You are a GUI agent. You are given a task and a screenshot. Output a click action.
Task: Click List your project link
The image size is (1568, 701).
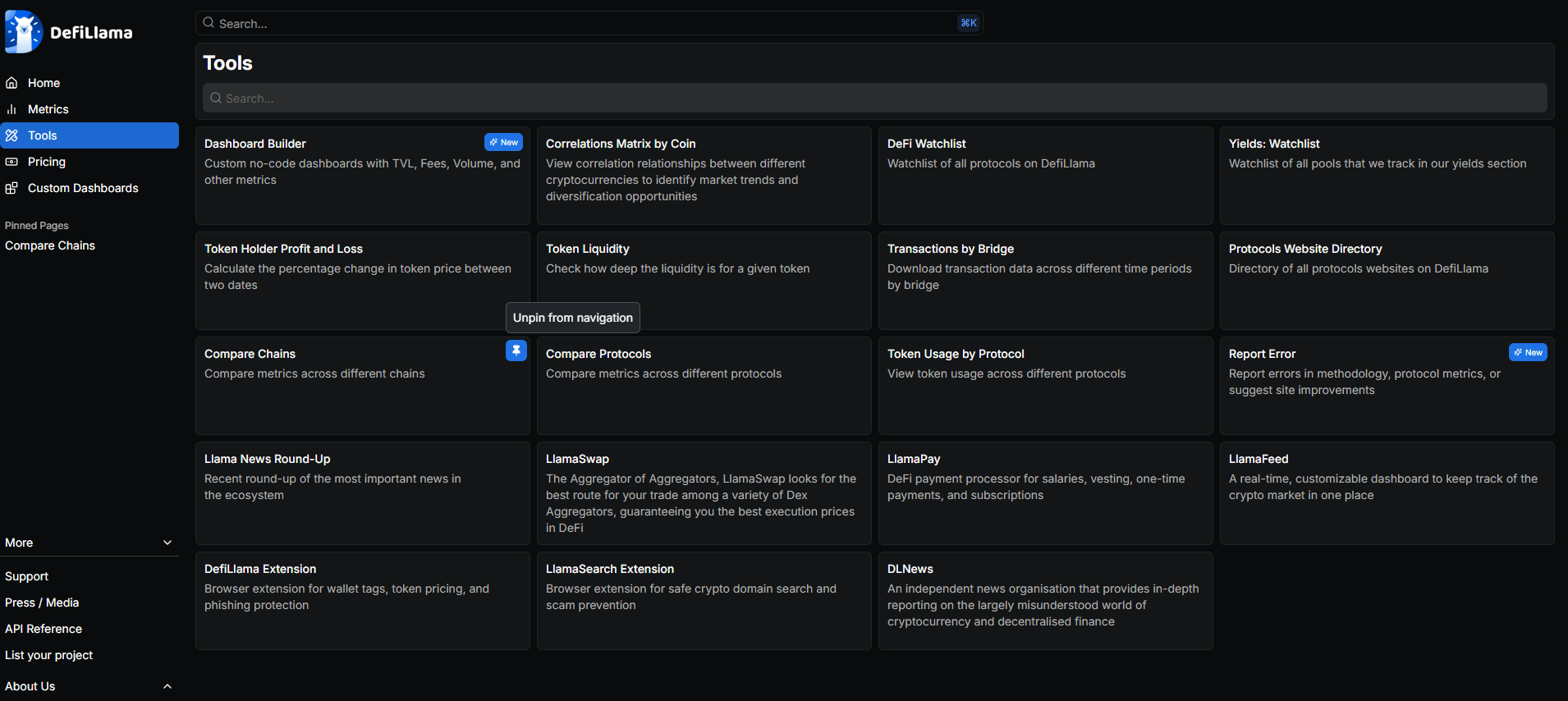click(x=48, y=655)
